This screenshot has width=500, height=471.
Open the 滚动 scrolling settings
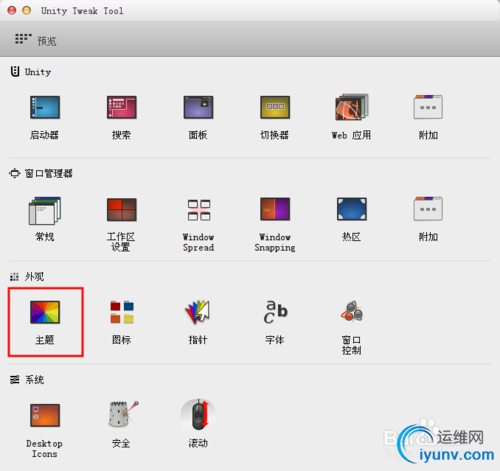pos(198,424)
